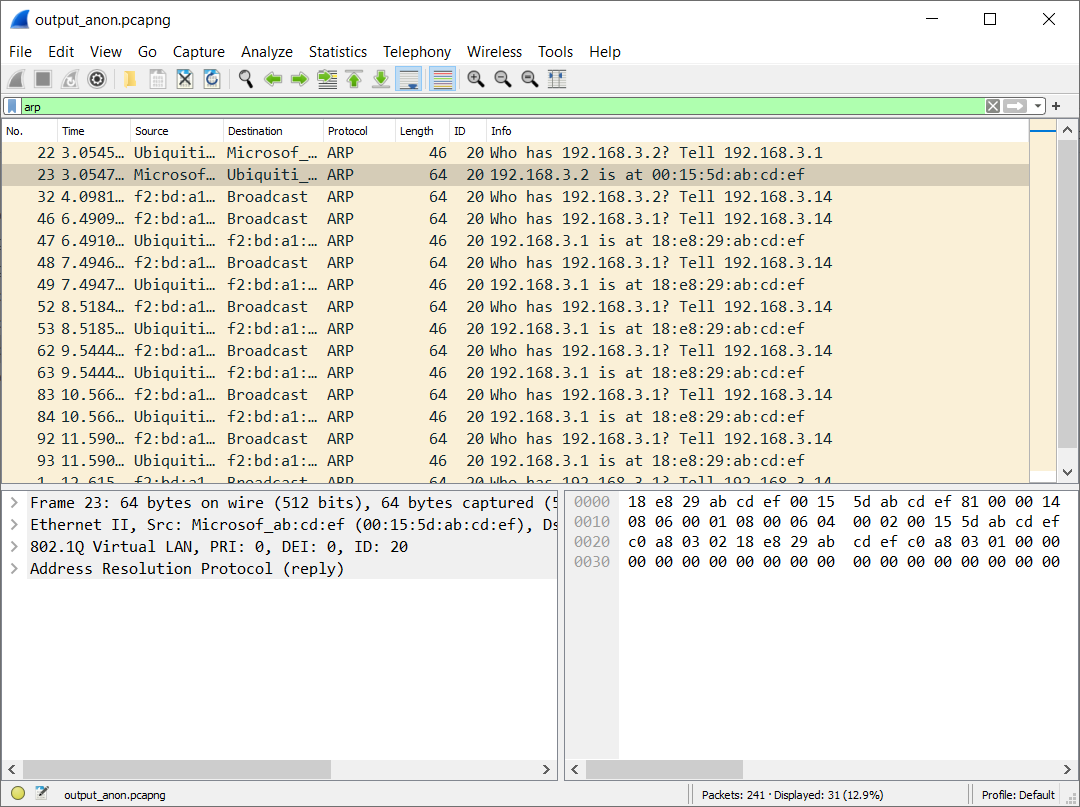The width and height of the screenshot is (1080, 807).
Task: Toggle auto scroll during live capture
Action: click(x=408, y=79)
